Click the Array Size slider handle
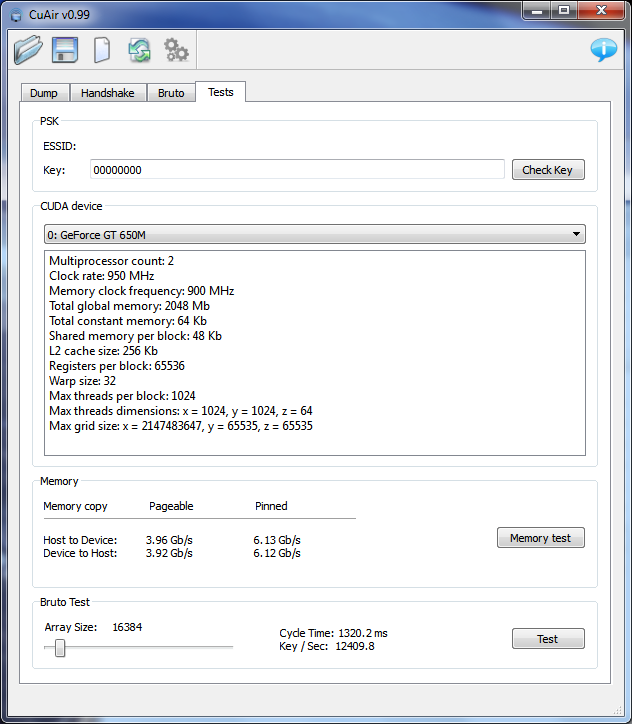The width and height of the screenshot is (632, 724). coord(60,648)
